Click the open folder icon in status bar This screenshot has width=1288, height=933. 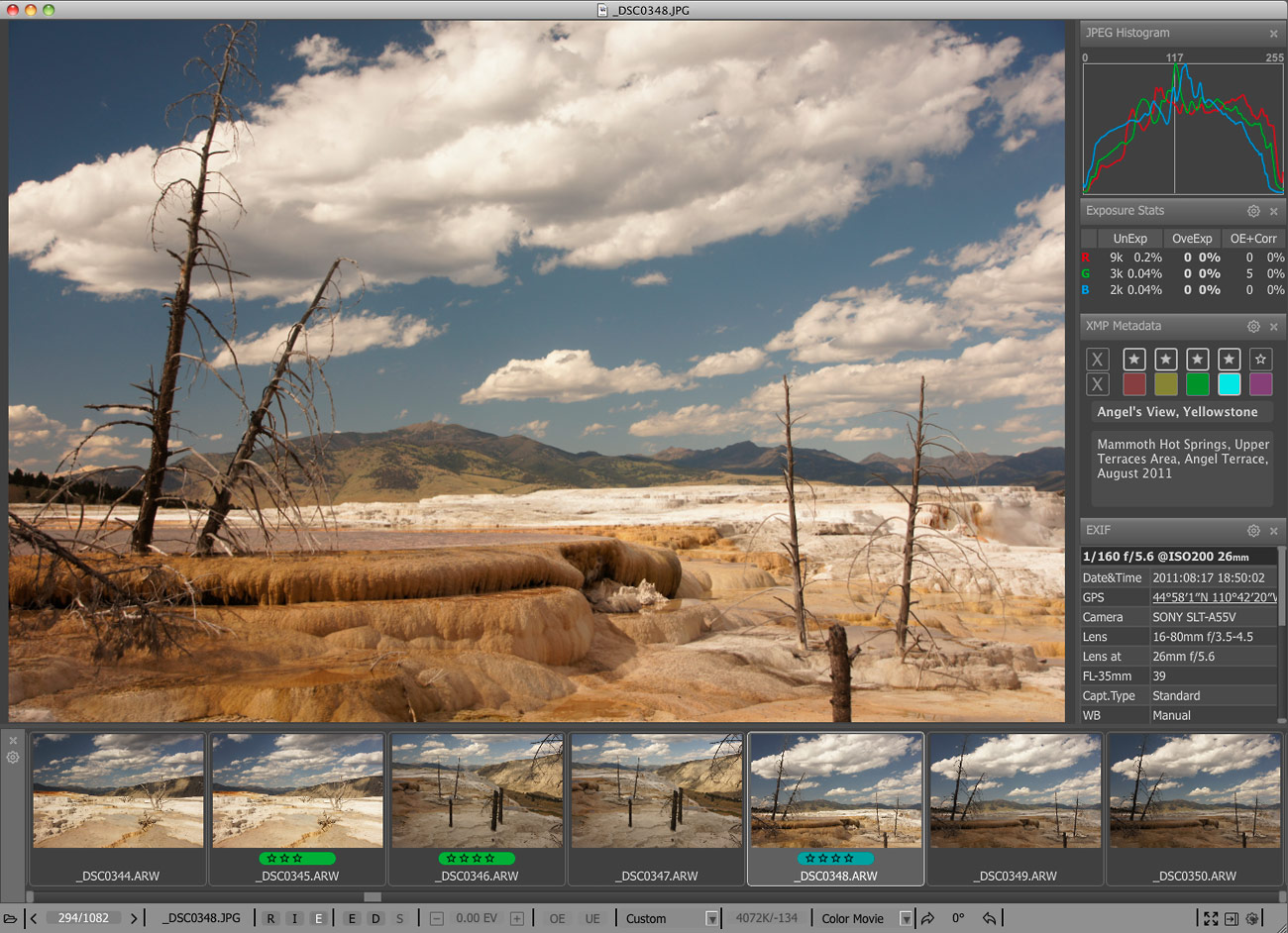click(x=11, y=918)
